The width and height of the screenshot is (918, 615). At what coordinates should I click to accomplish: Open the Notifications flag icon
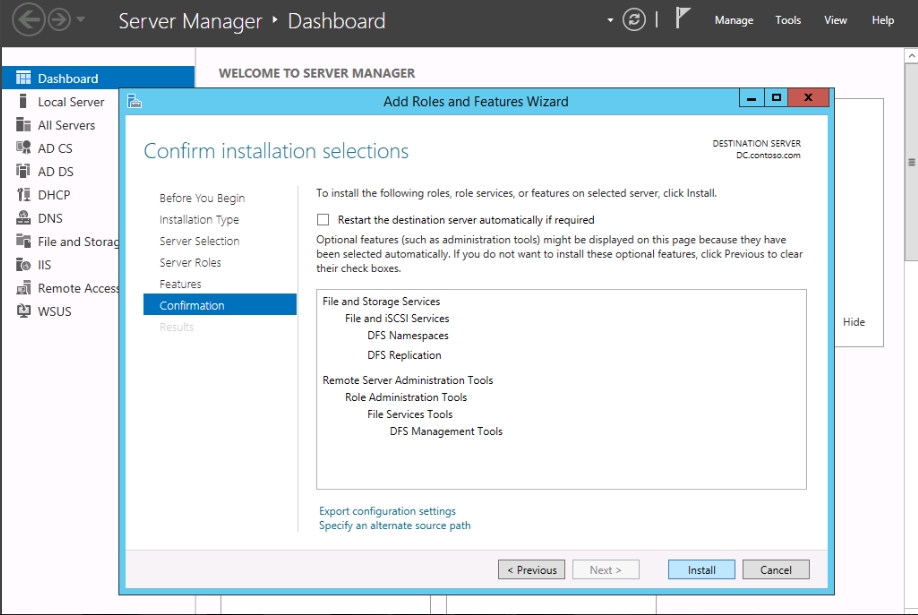coord(683,19)
